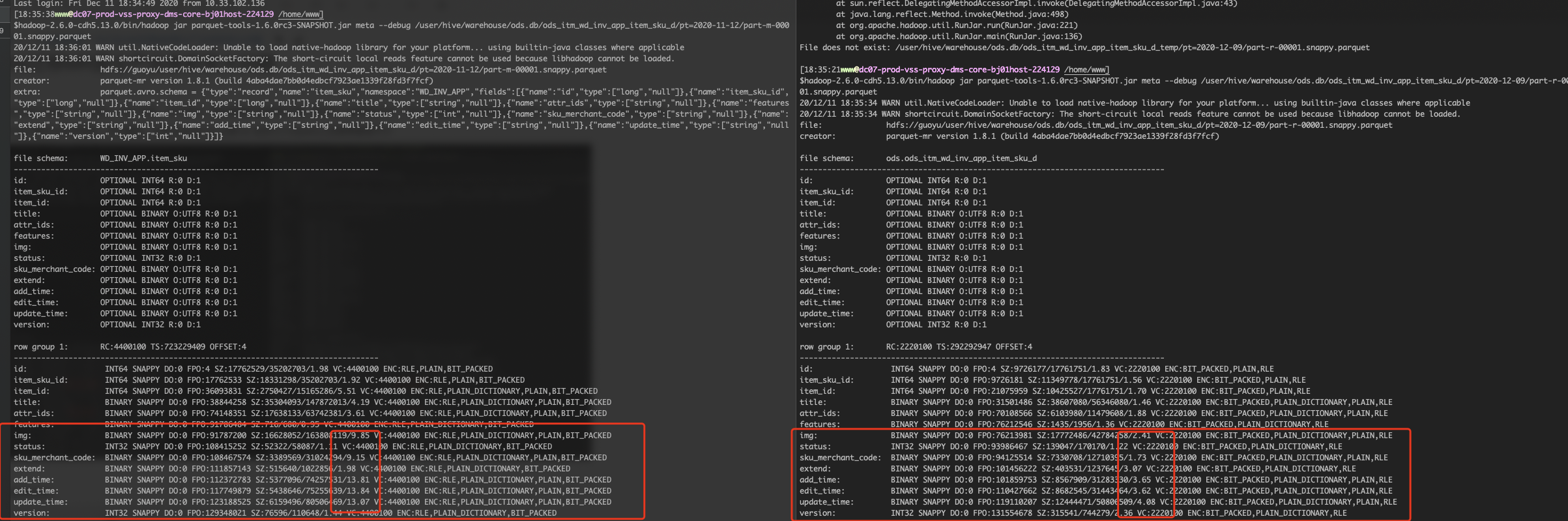The width and height of the screenshot is (1568, 521).
Task: Click 'ENC:RLE,PLAIN,BIT_PACKED' on left pane id row
Action: coord(438,369)
